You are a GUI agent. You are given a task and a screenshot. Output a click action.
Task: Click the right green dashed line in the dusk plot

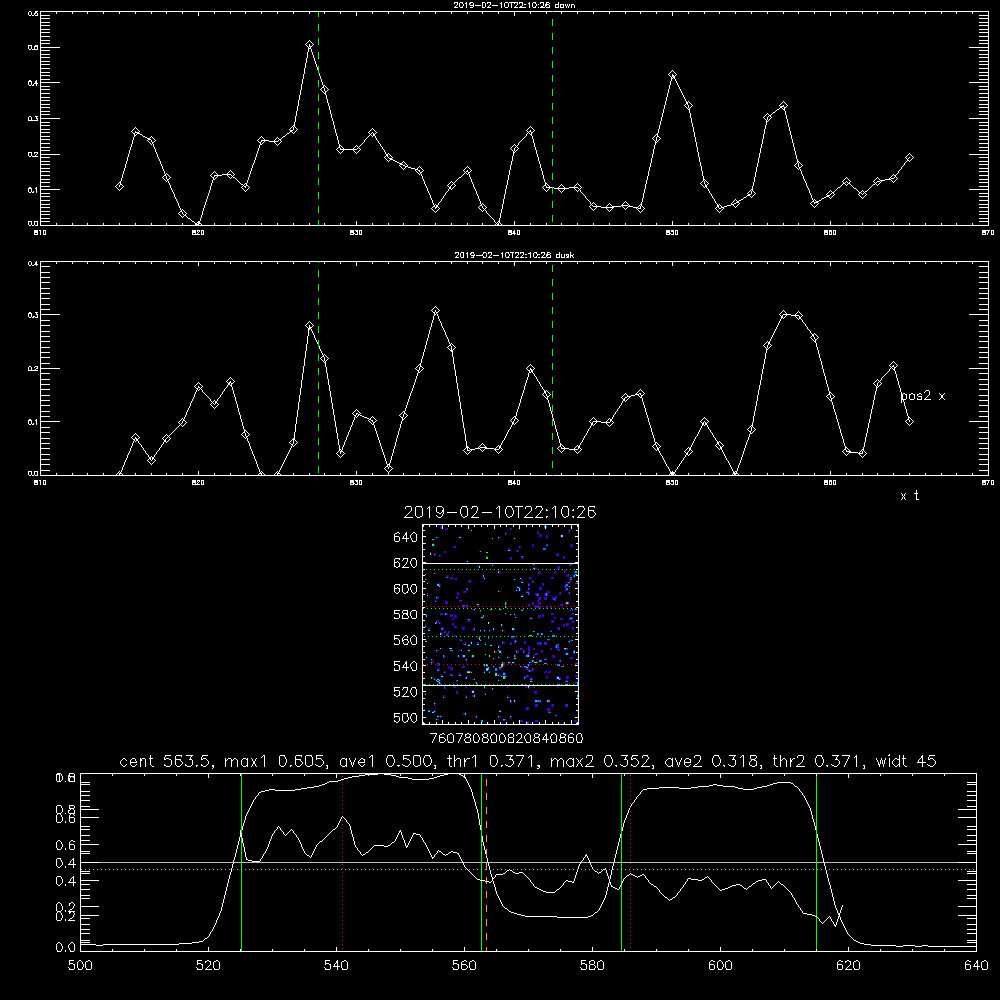pyautogui.click(x=552, y=368)
